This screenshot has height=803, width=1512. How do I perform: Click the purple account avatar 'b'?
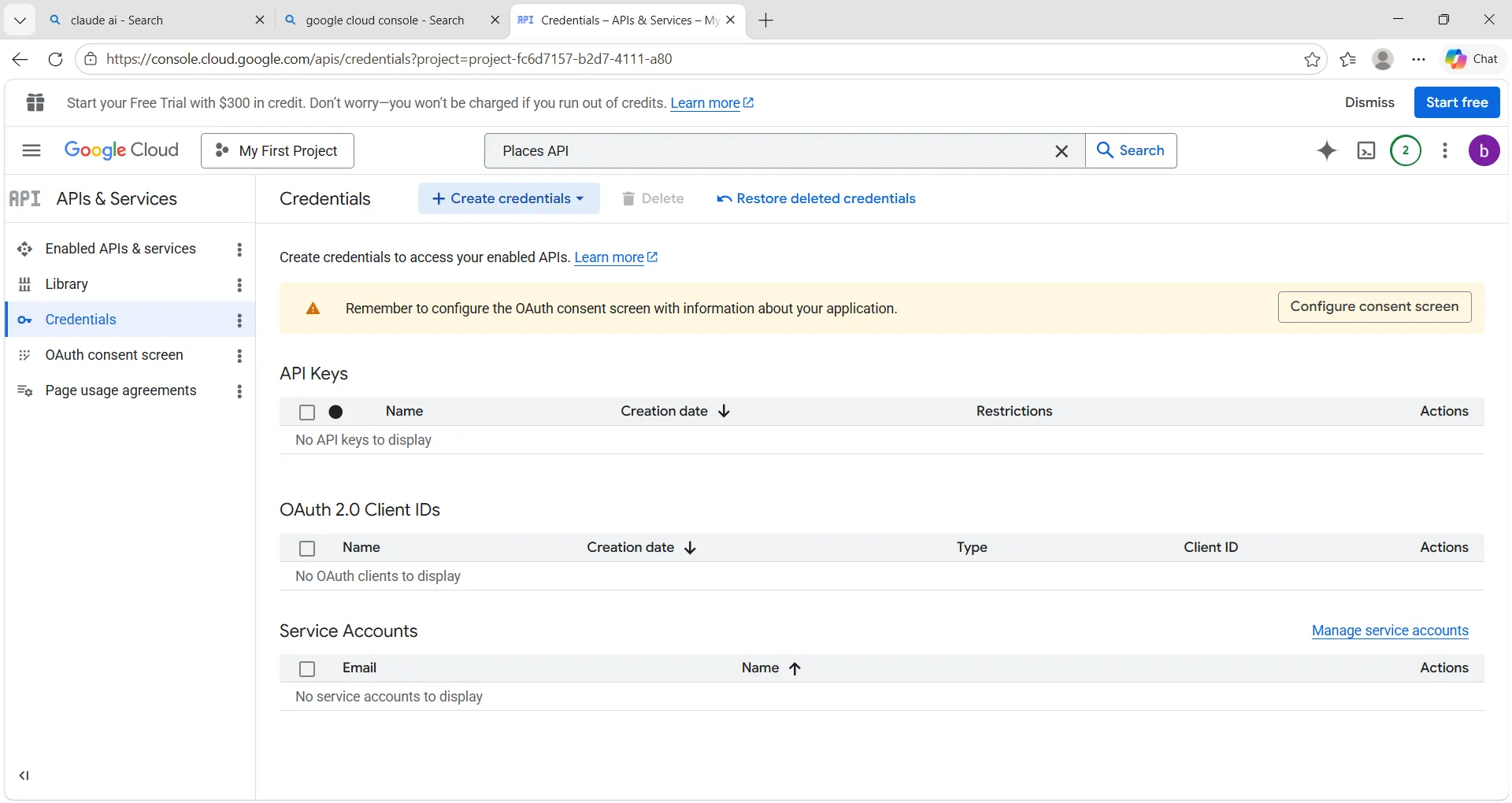(1484, 150)
